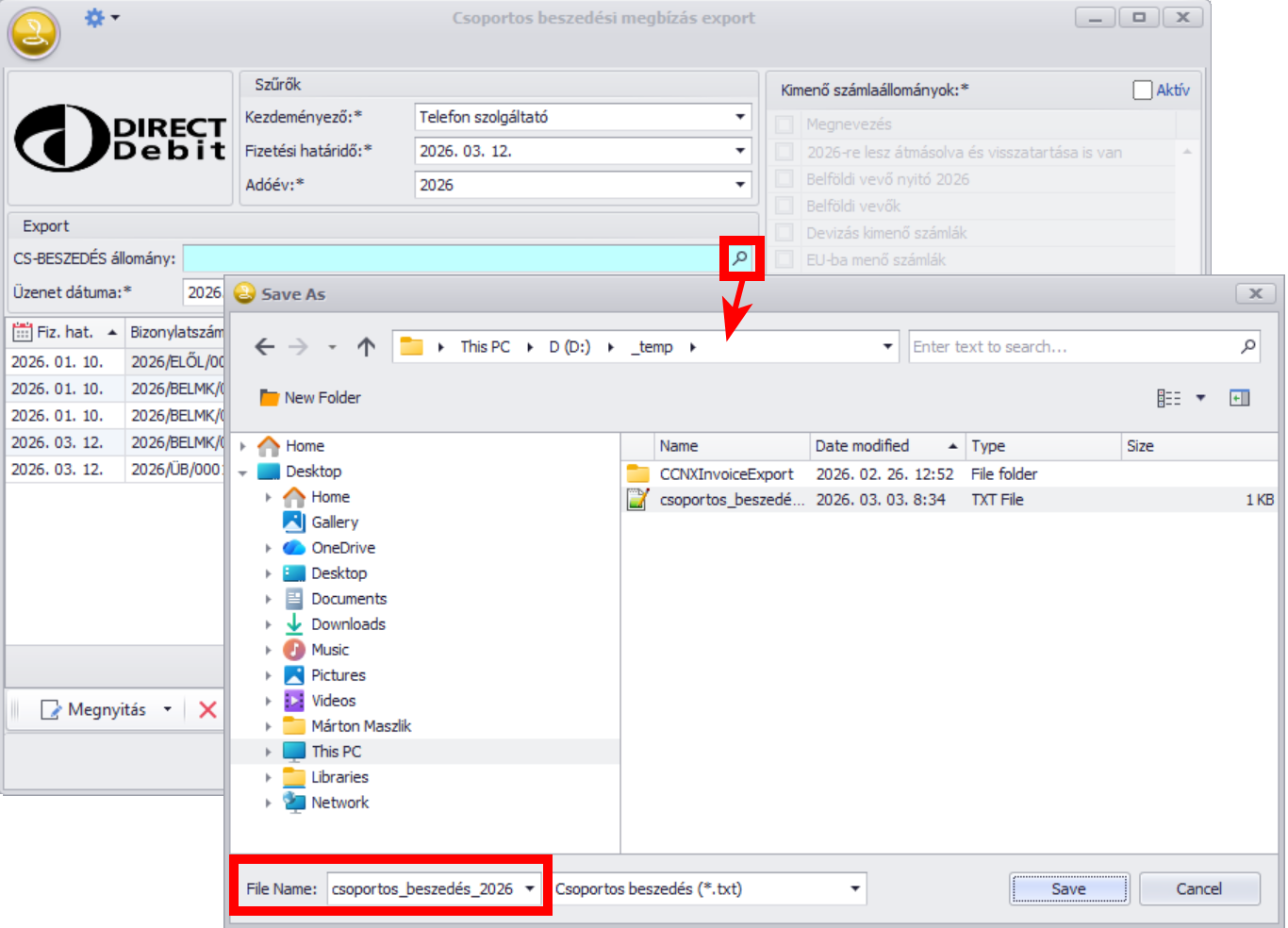Go back with the left arrow in Save As
The image size is (1288, 928).
tap(265, 347)
